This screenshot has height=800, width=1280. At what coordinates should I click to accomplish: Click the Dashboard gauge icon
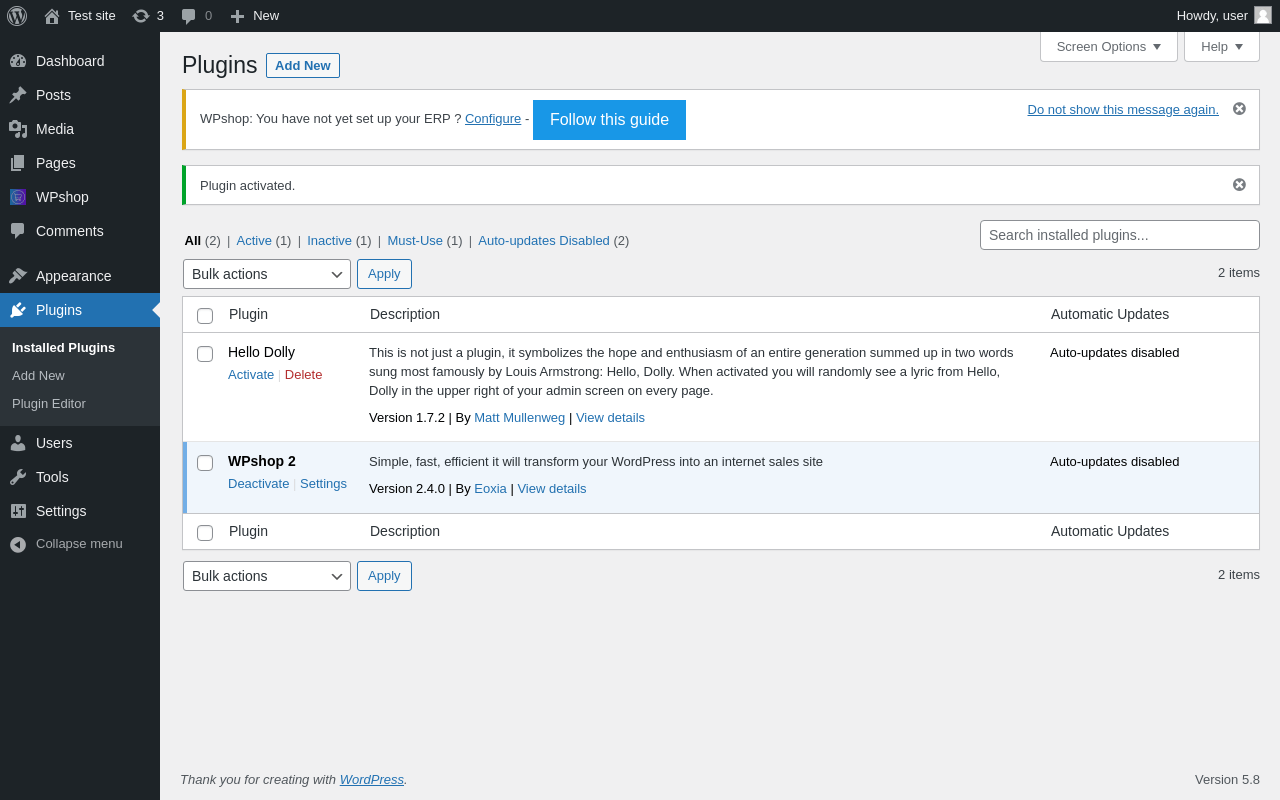18,61
